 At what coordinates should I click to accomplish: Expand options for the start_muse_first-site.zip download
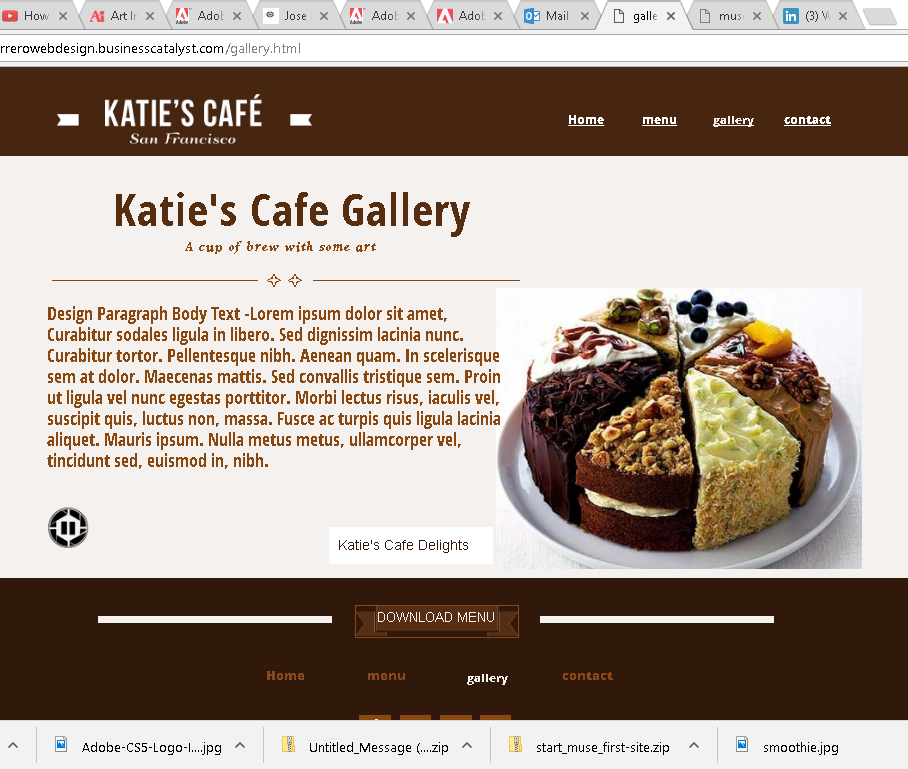point(694,746)
